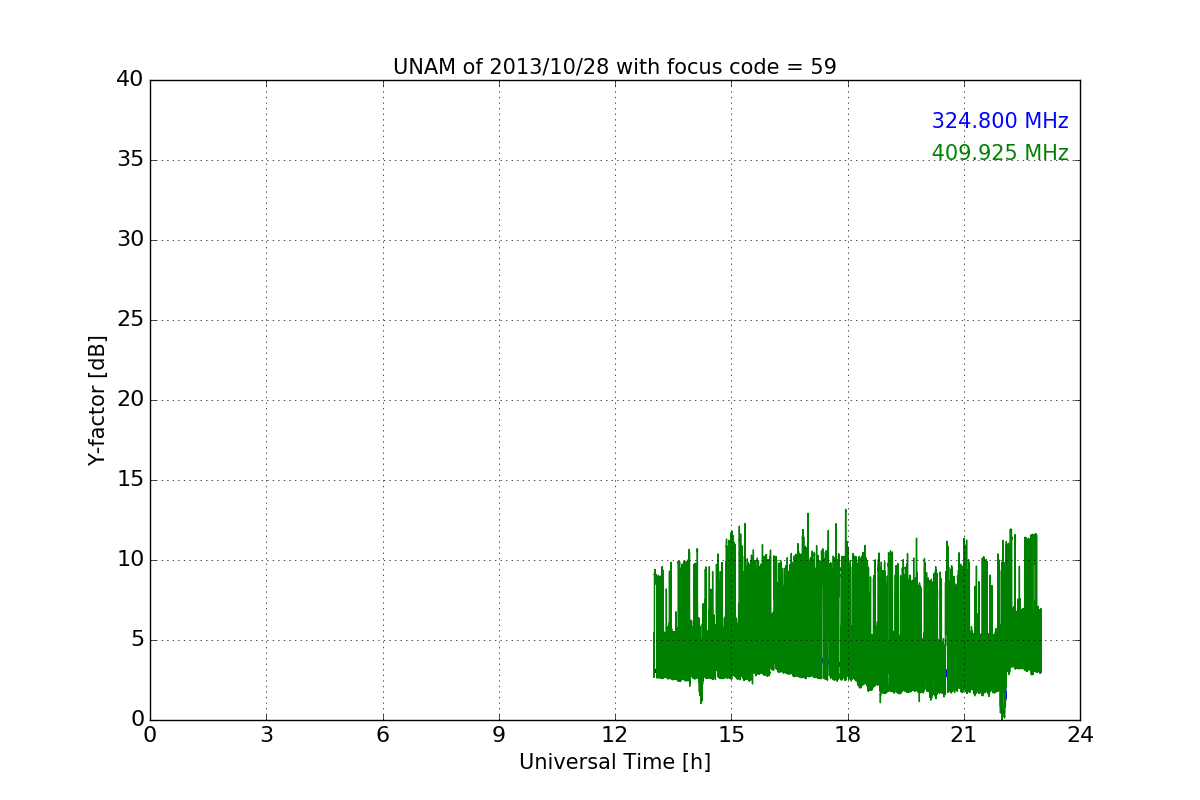Click the x-axis tick label '21'

click(x=964, y=735)
